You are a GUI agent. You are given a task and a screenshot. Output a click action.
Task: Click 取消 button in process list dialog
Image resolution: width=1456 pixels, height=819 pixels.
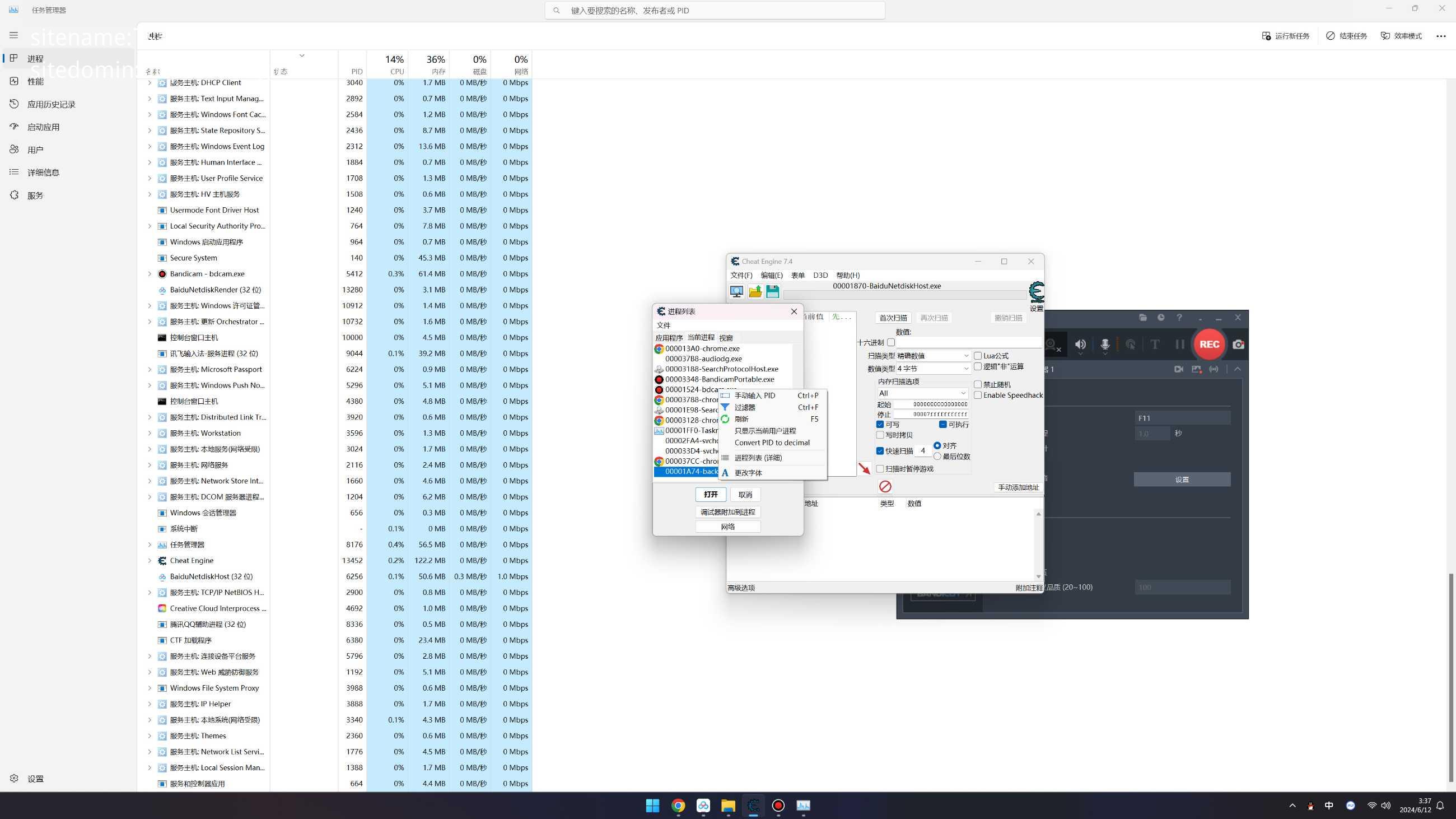(745, 495)
